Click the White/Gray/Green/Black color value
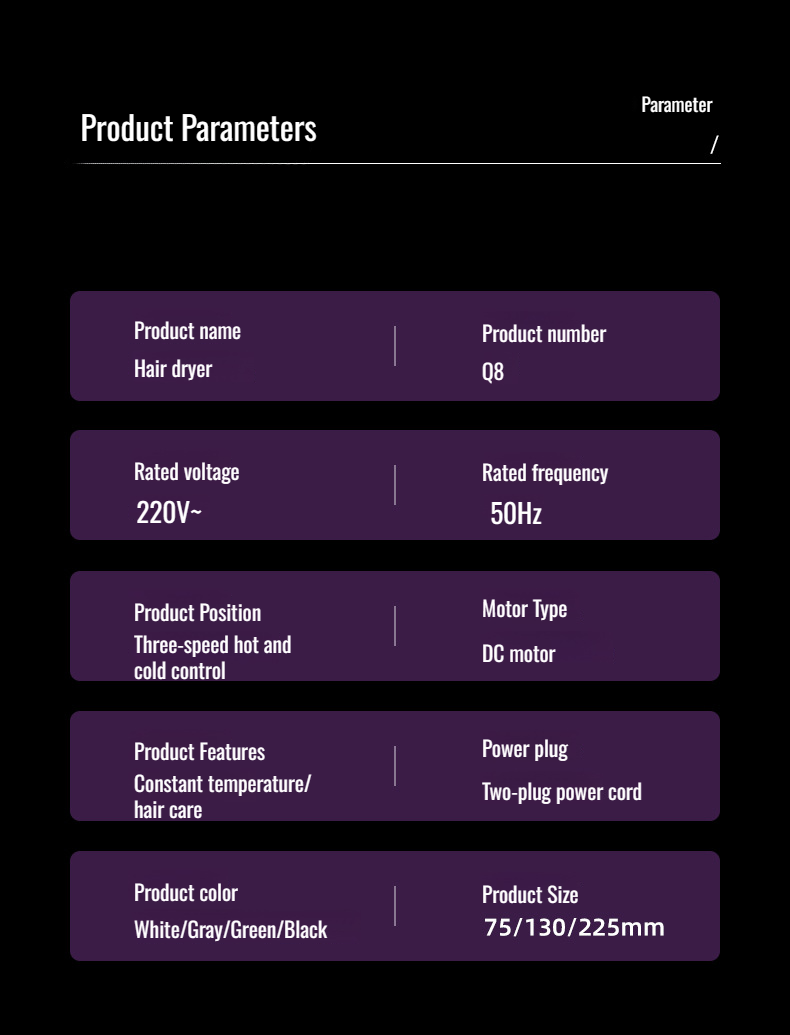 tap(230, 930)
